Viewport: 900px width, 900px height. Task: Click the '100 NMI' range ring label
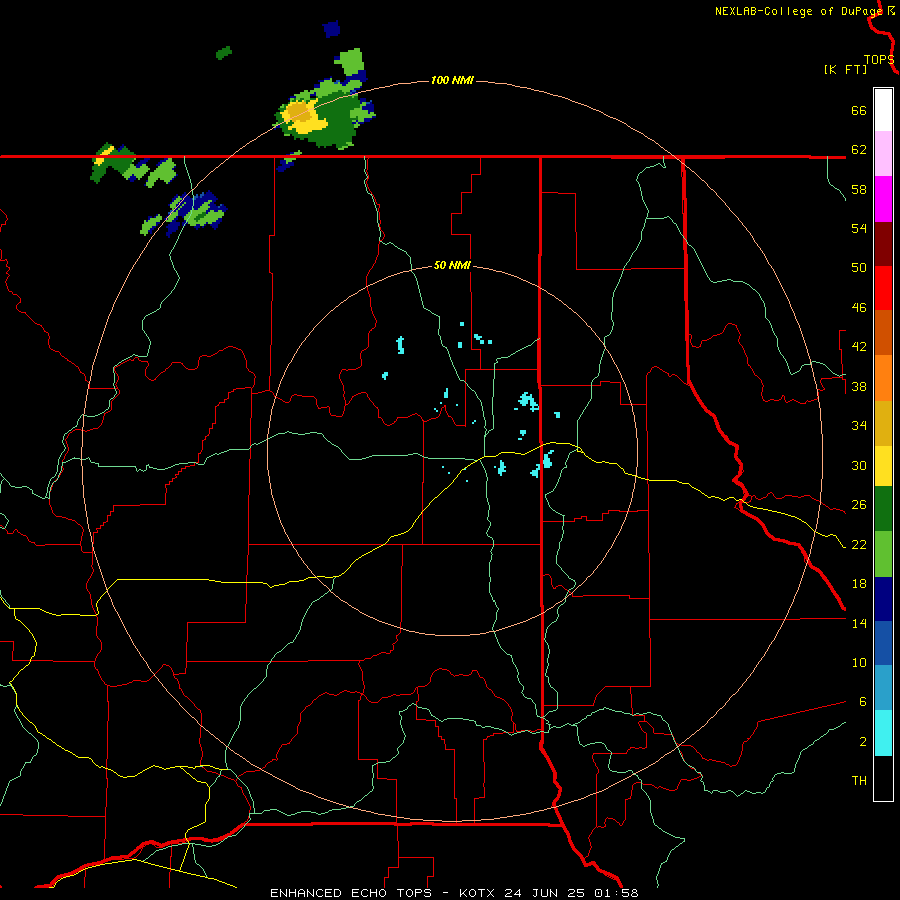(x=452, y=80)
